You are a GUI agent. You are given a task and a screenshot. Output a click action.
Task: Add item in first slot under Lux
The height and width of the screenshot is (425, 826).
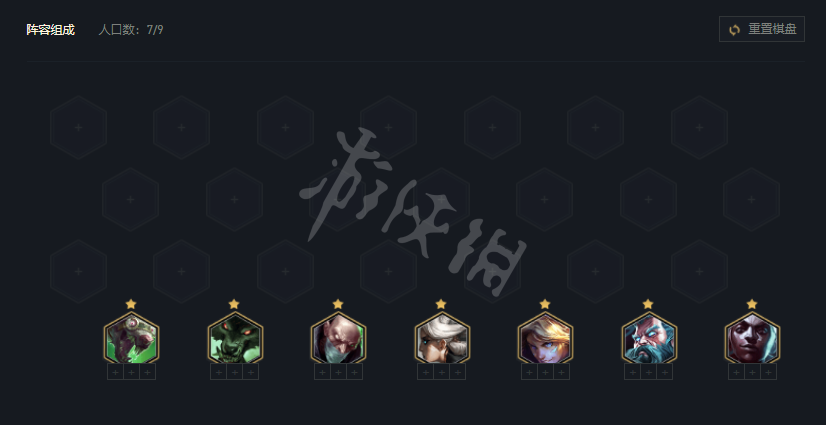coord(529,372)
